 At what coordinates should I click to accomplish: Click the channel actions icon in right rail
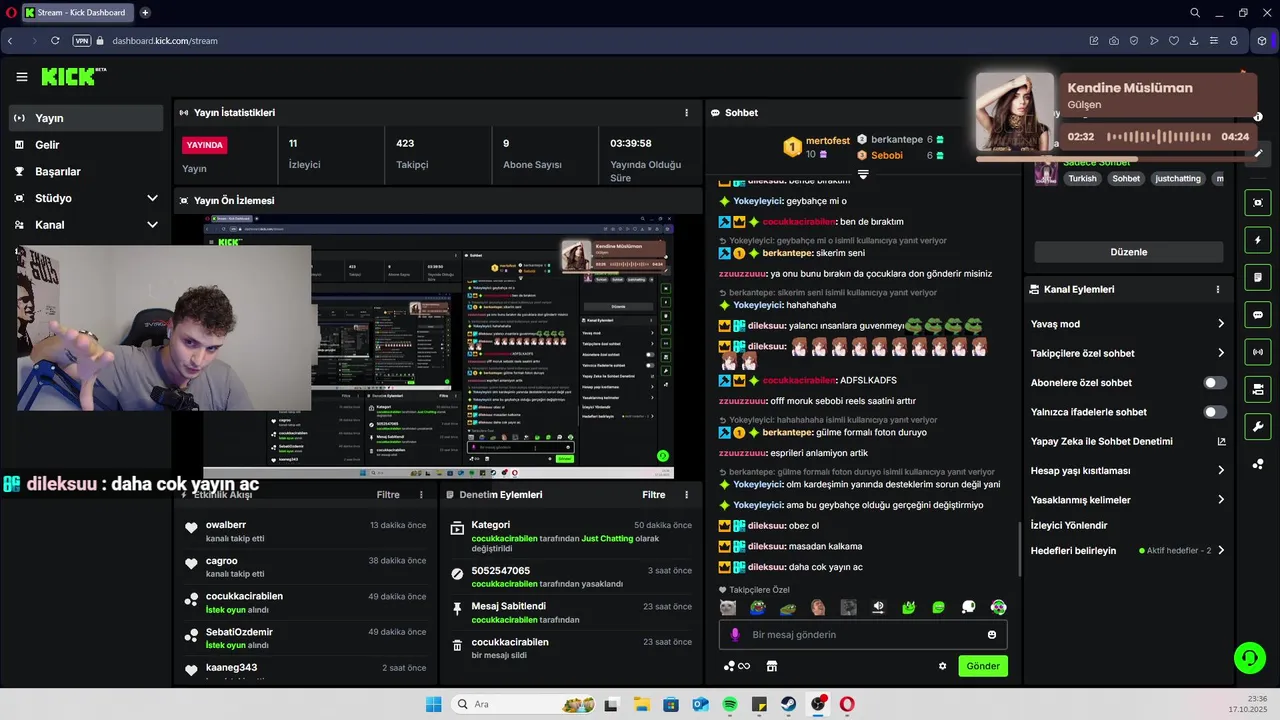pos(1257,388)
